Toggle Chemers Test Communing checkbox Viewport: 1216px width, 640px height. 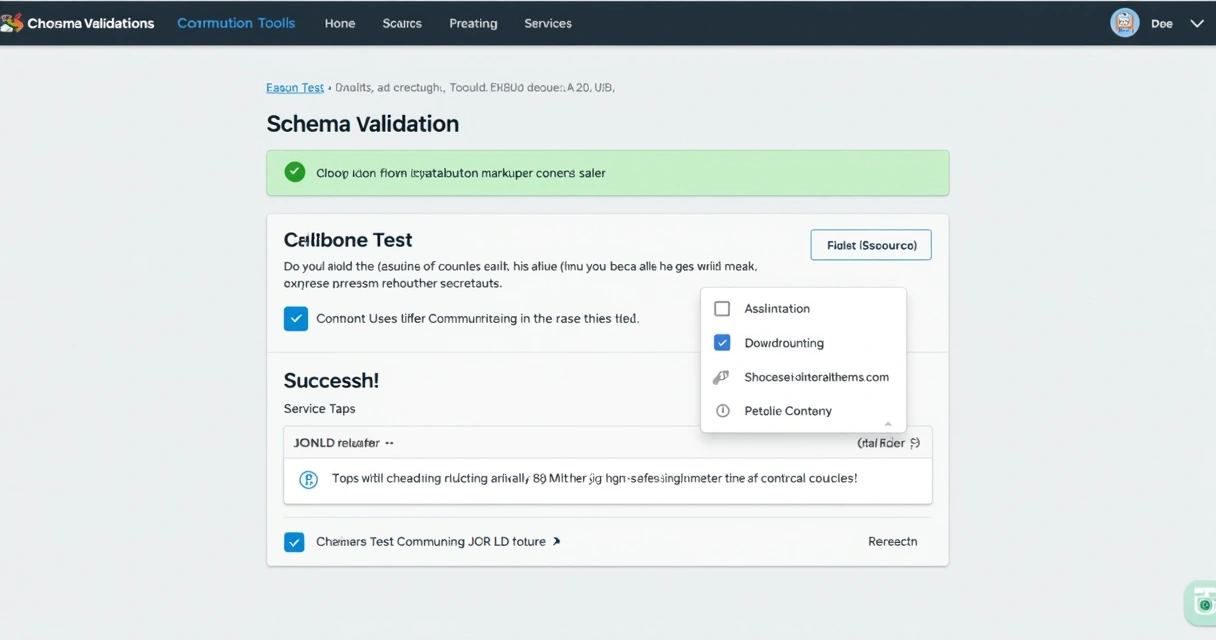(294, 542)
